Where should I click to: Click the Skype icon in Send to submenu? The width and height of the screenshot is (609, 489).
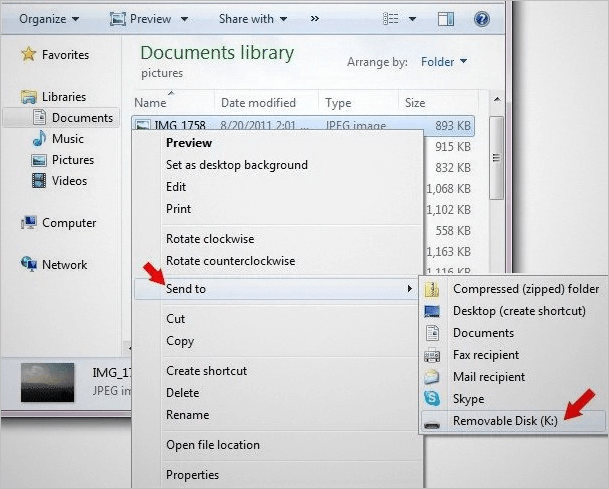coord(432,399)
